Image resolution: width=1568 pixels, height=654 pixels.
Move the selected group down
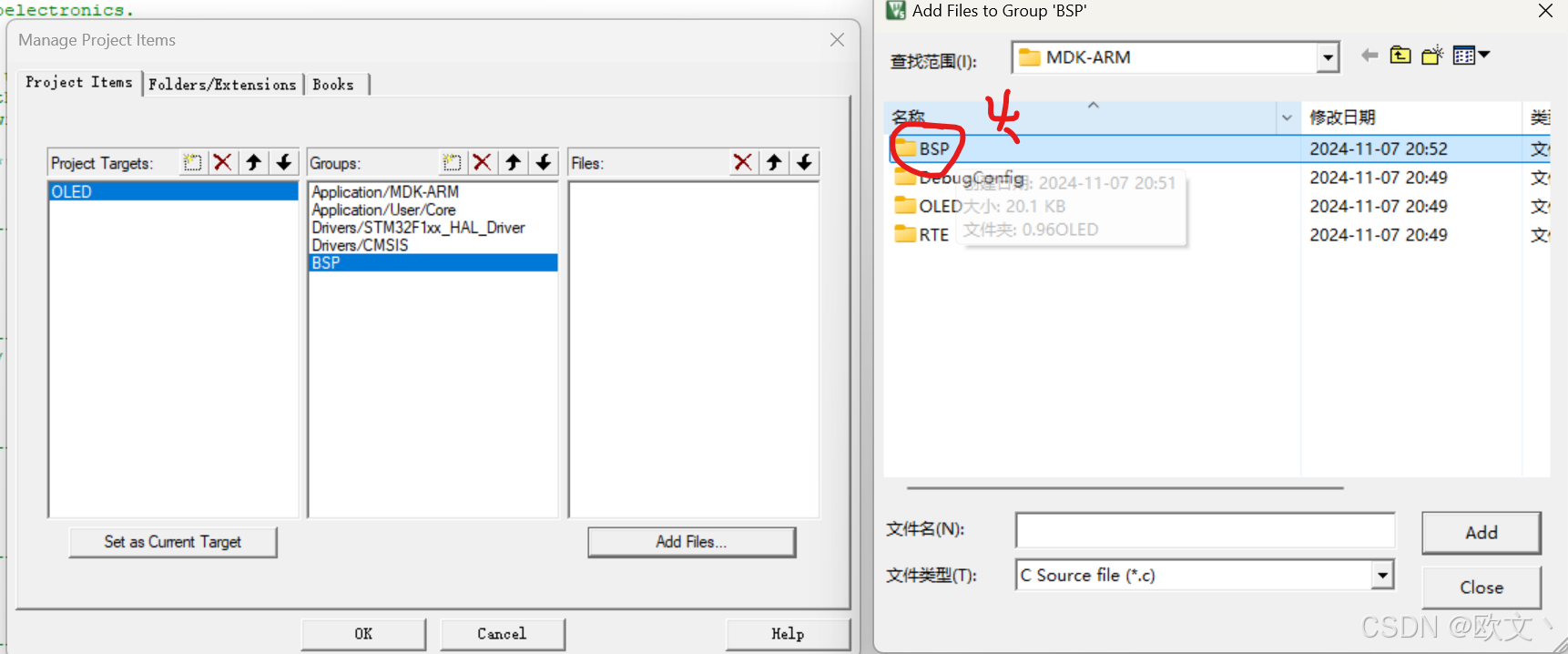point(544,162)
